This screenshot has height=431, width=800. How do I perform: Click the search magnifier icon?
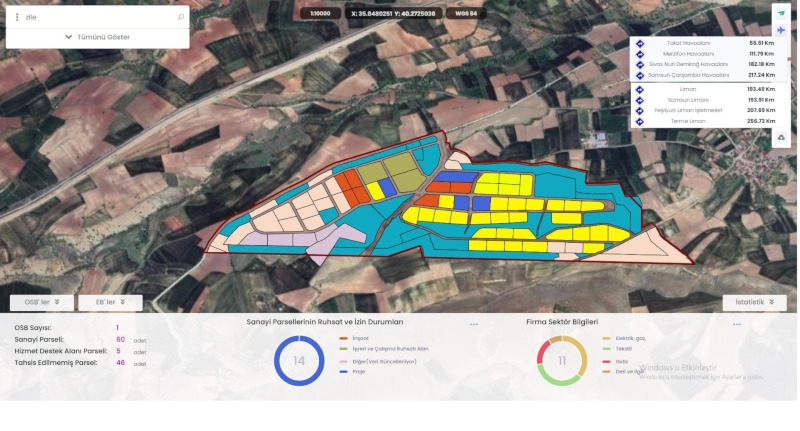[x=180, y=17]
